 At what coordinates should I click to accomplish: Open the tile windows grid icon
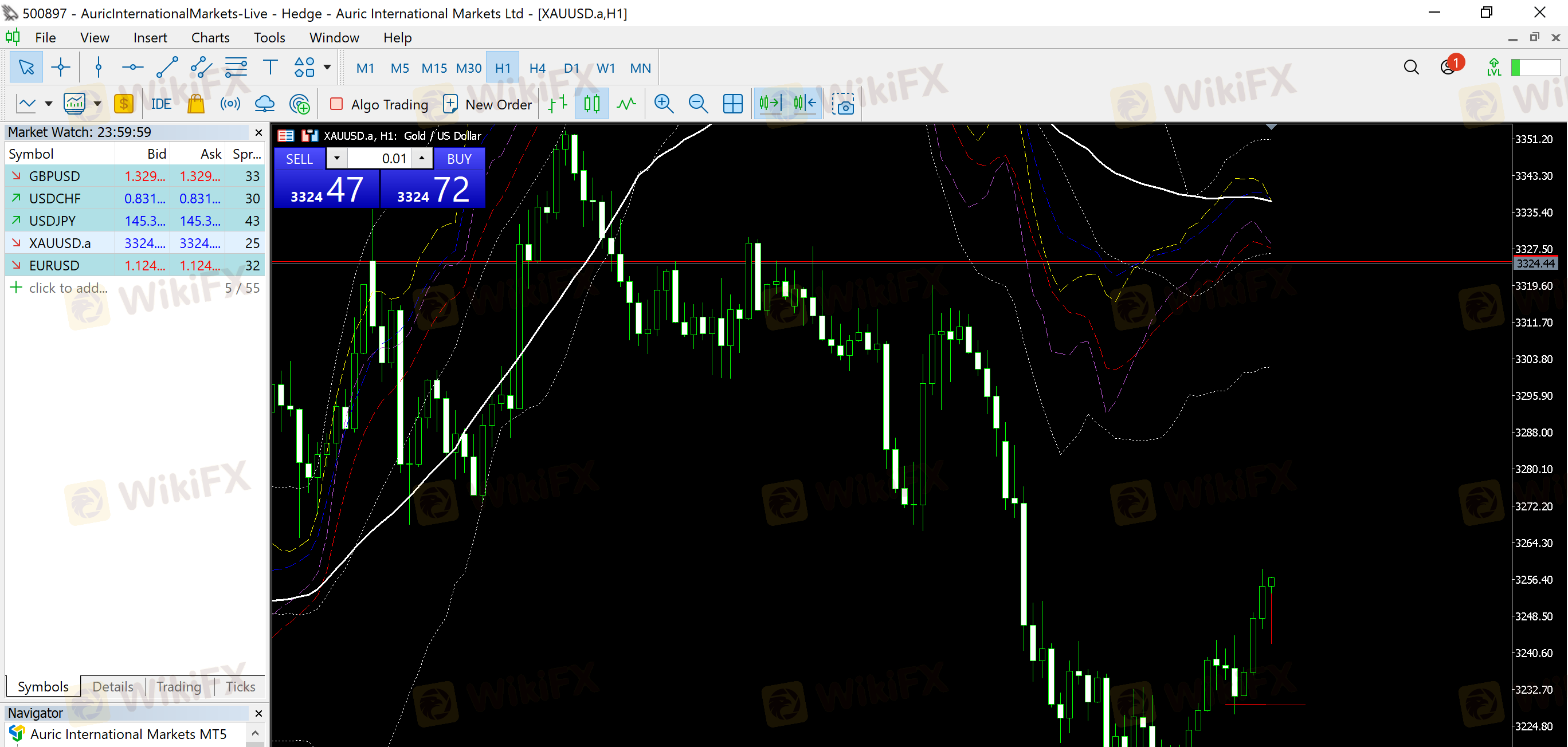coord(732,104)
